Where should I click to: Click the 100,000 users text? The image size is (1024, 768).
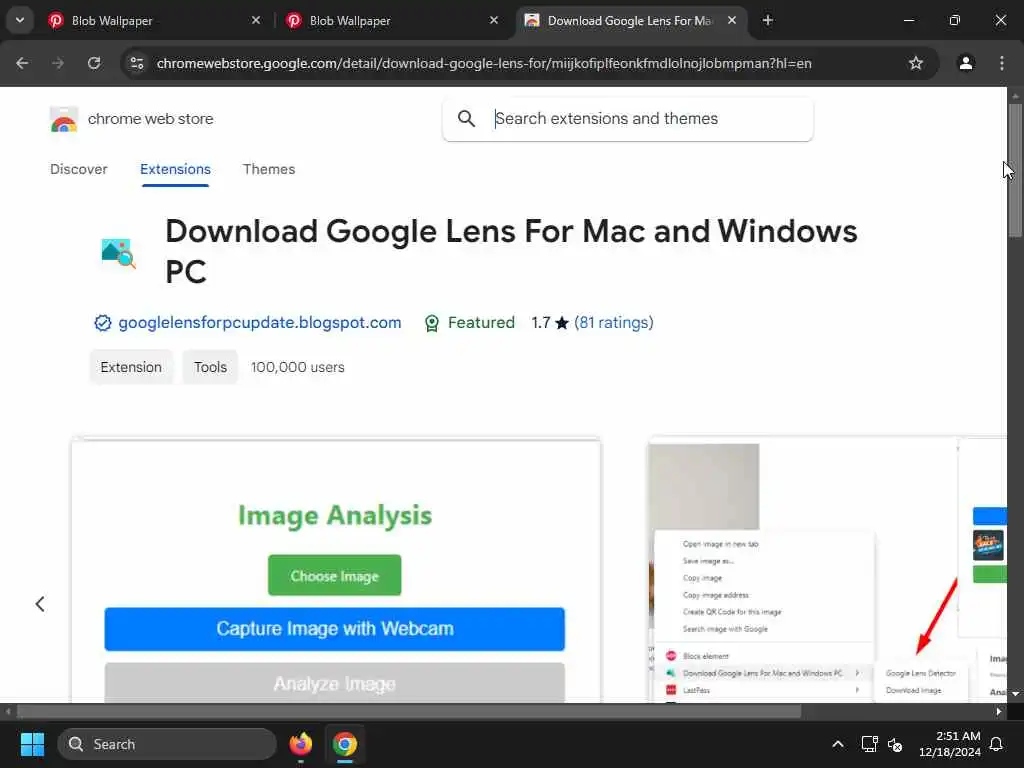298,367
